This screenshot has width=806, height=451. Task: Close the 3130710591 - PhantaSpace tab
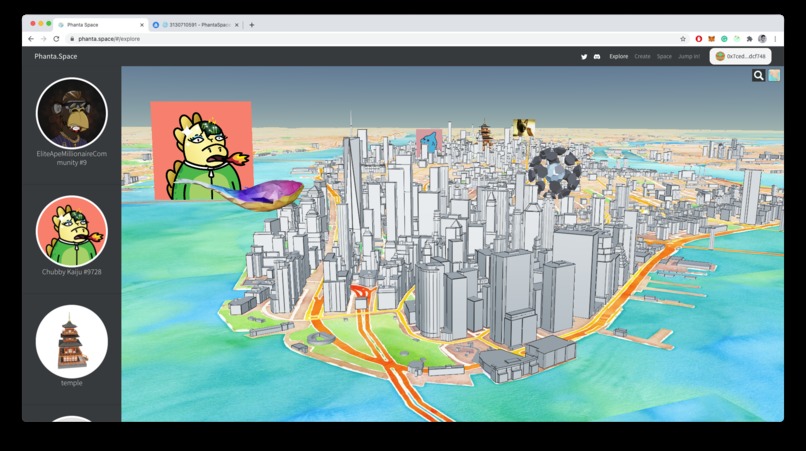coord(236,25)
